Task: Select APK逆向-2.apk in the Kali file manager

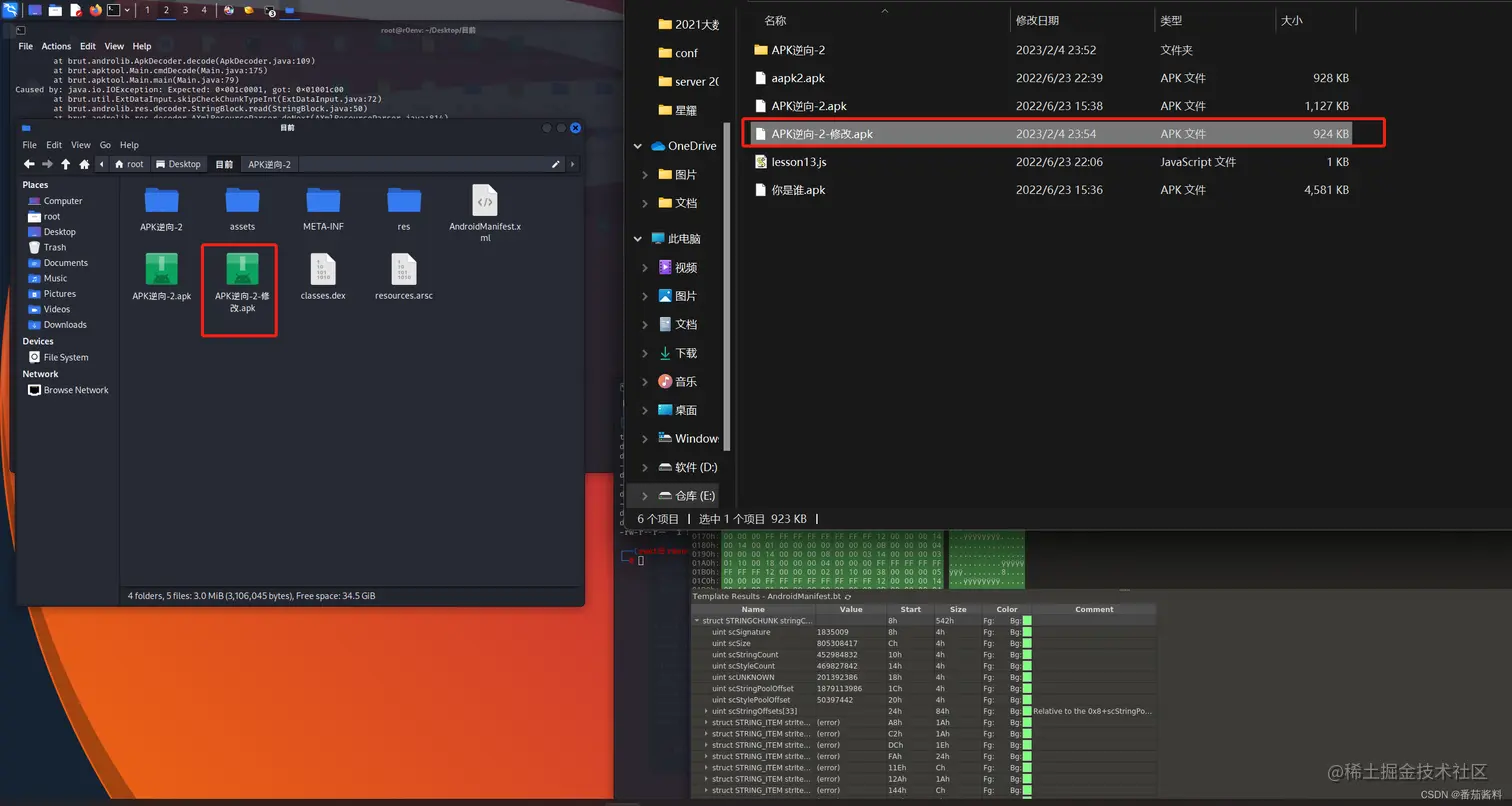Action: pyautogui.click(x=162, y=276)
